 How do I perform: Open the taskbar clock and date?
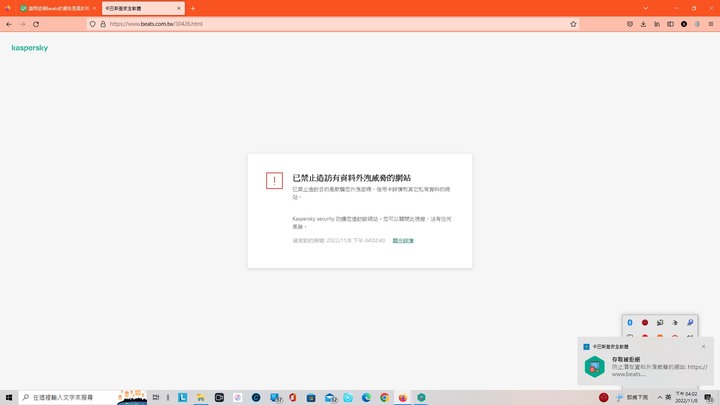click(686, 397)
